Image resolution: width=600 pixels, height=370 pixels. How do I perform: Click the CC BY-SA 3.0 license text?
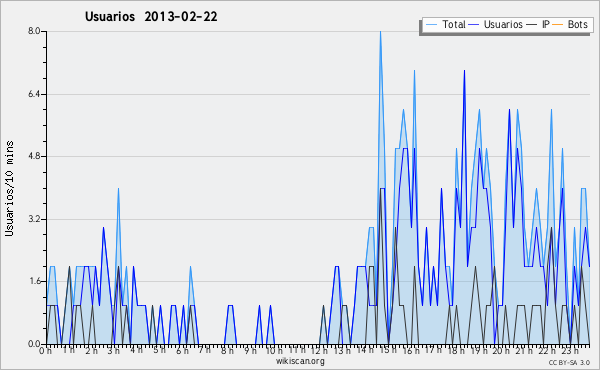point(569,362)
